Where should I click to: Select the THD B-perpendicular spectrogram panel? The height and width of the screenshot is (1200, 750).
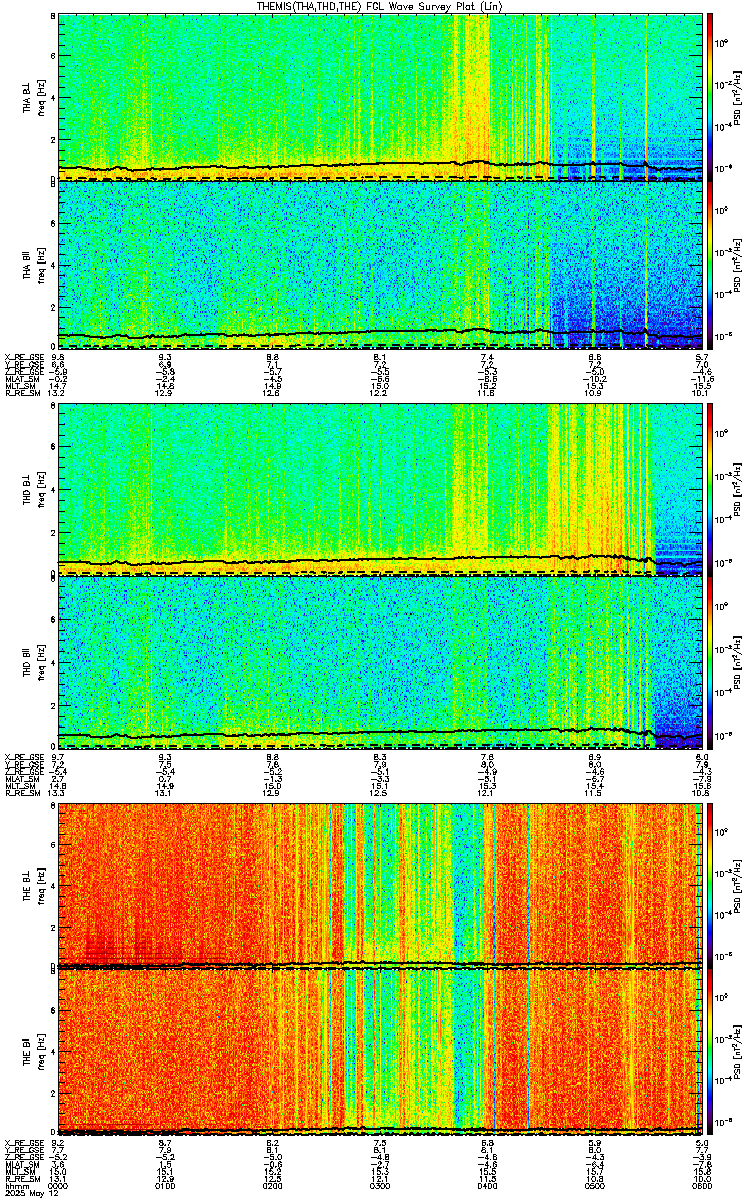pyautogui.click(x=380, y=489)
